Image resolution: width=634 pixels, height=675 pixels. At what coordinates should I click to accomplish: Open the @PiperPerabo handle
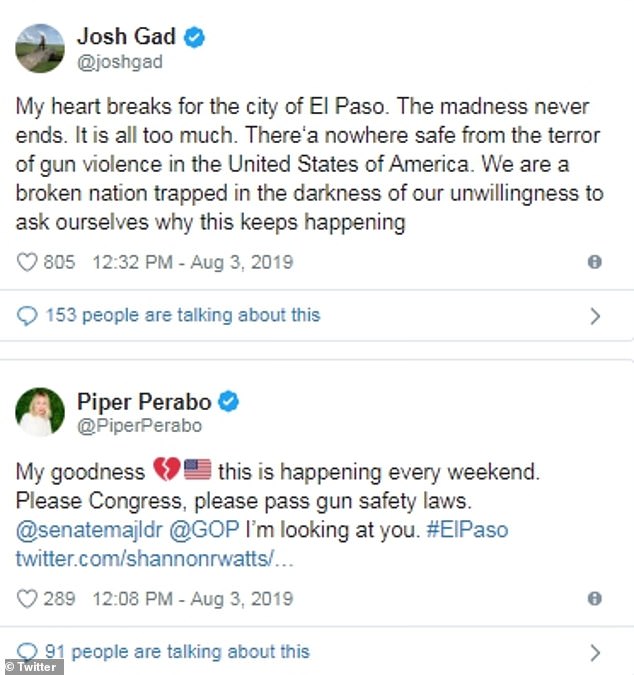(139, 426)
